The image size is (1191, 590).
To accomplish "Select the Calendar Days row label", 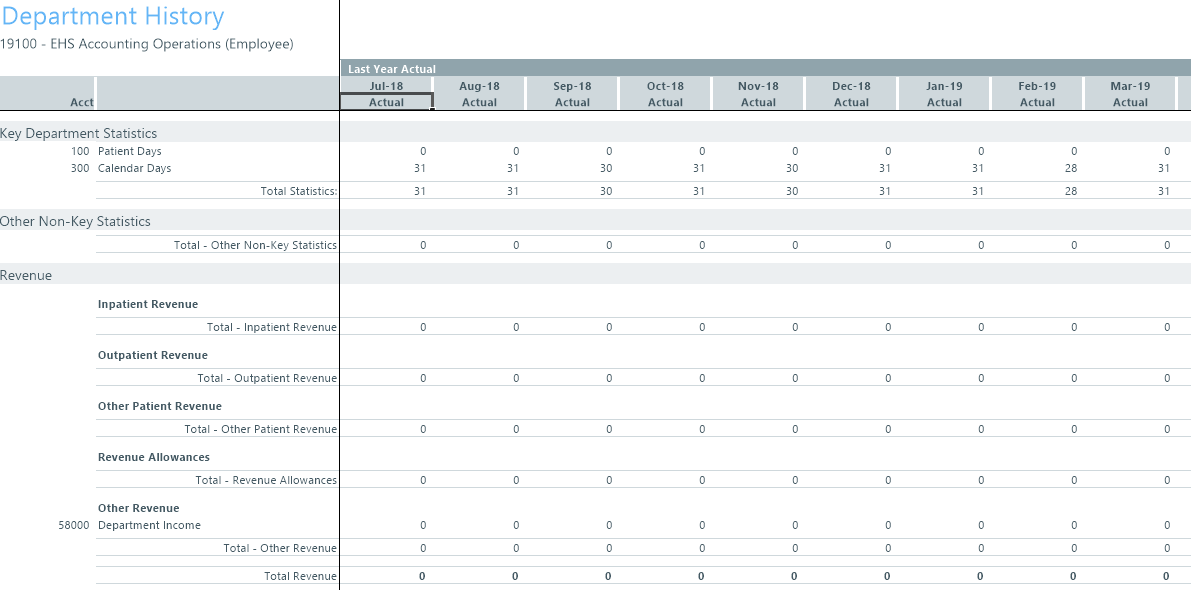I will click(x=134, y=169).
